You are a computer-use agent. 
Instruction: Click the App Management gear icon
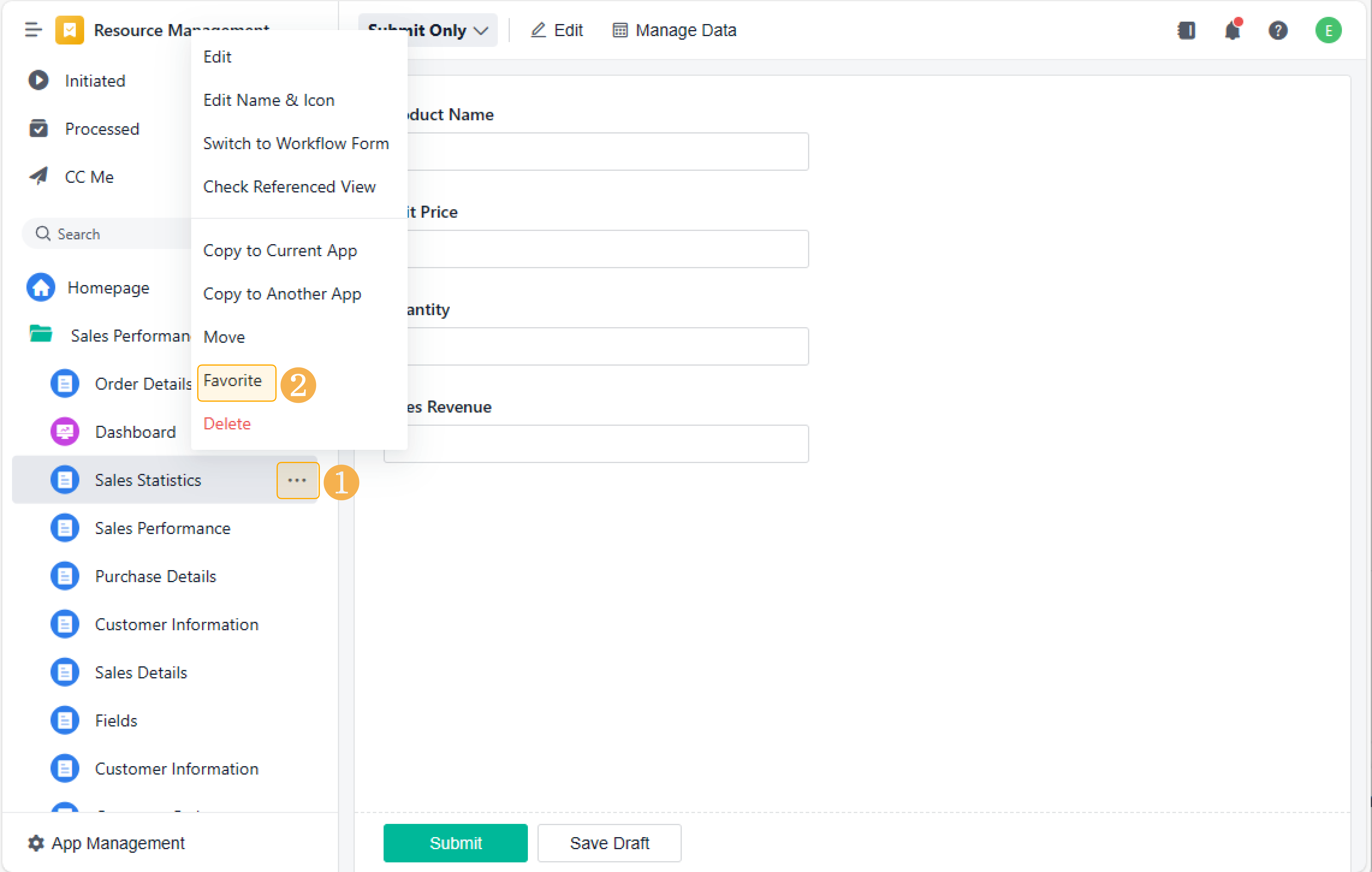pyautogui.click(x=36, y=842)
